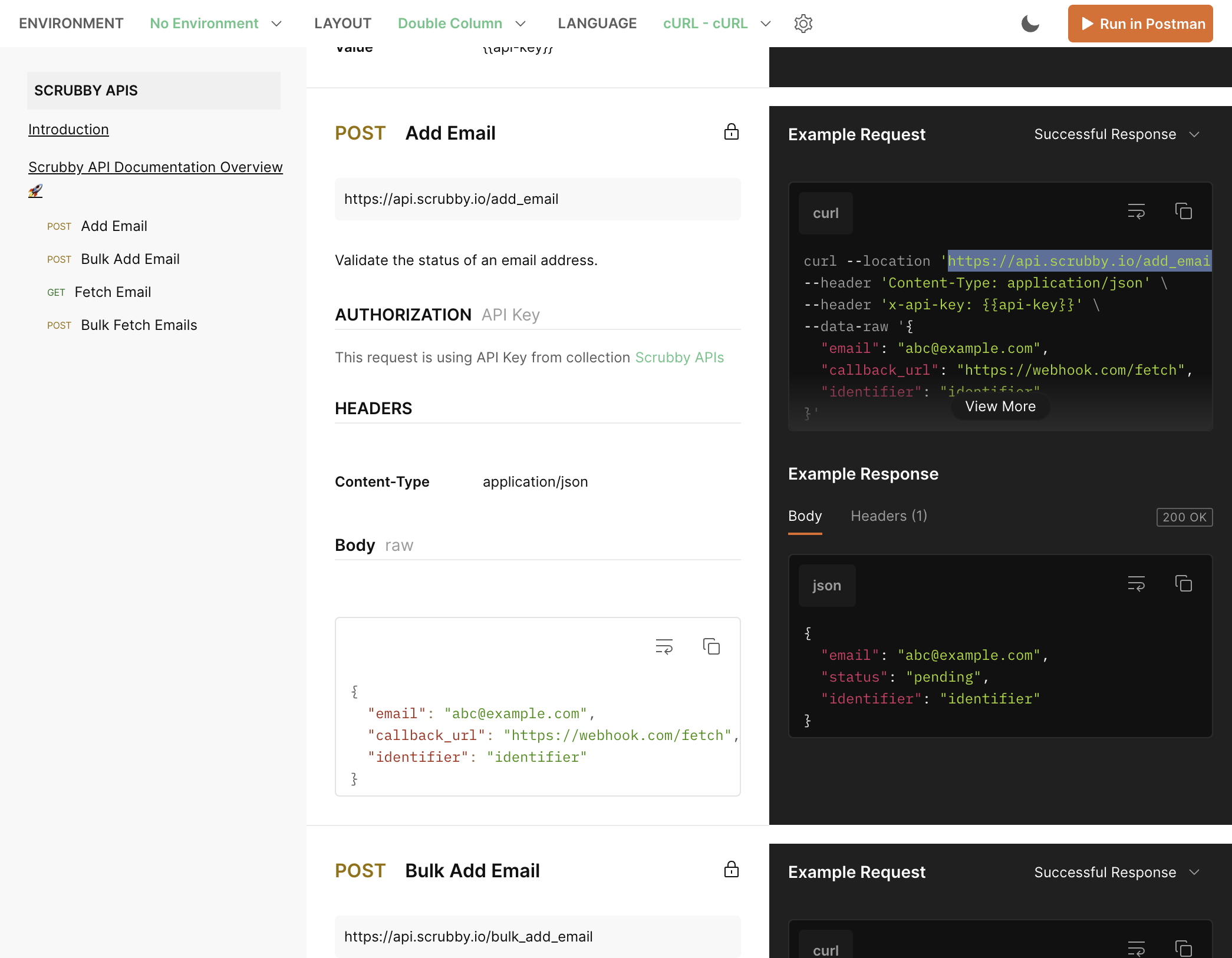The image size is (1232, 958).
Task: Click the highlighted add_email URL in curl
Action: pyautogui.click(x=1079, y=261)
